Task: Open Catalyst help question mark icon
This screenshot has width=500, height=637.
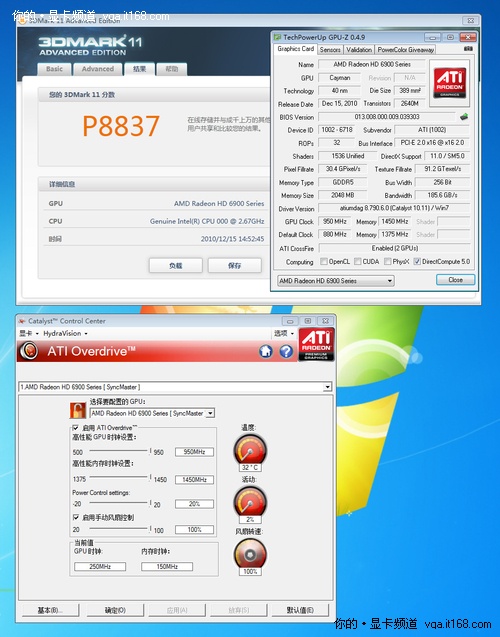Action: coord(286,351)
